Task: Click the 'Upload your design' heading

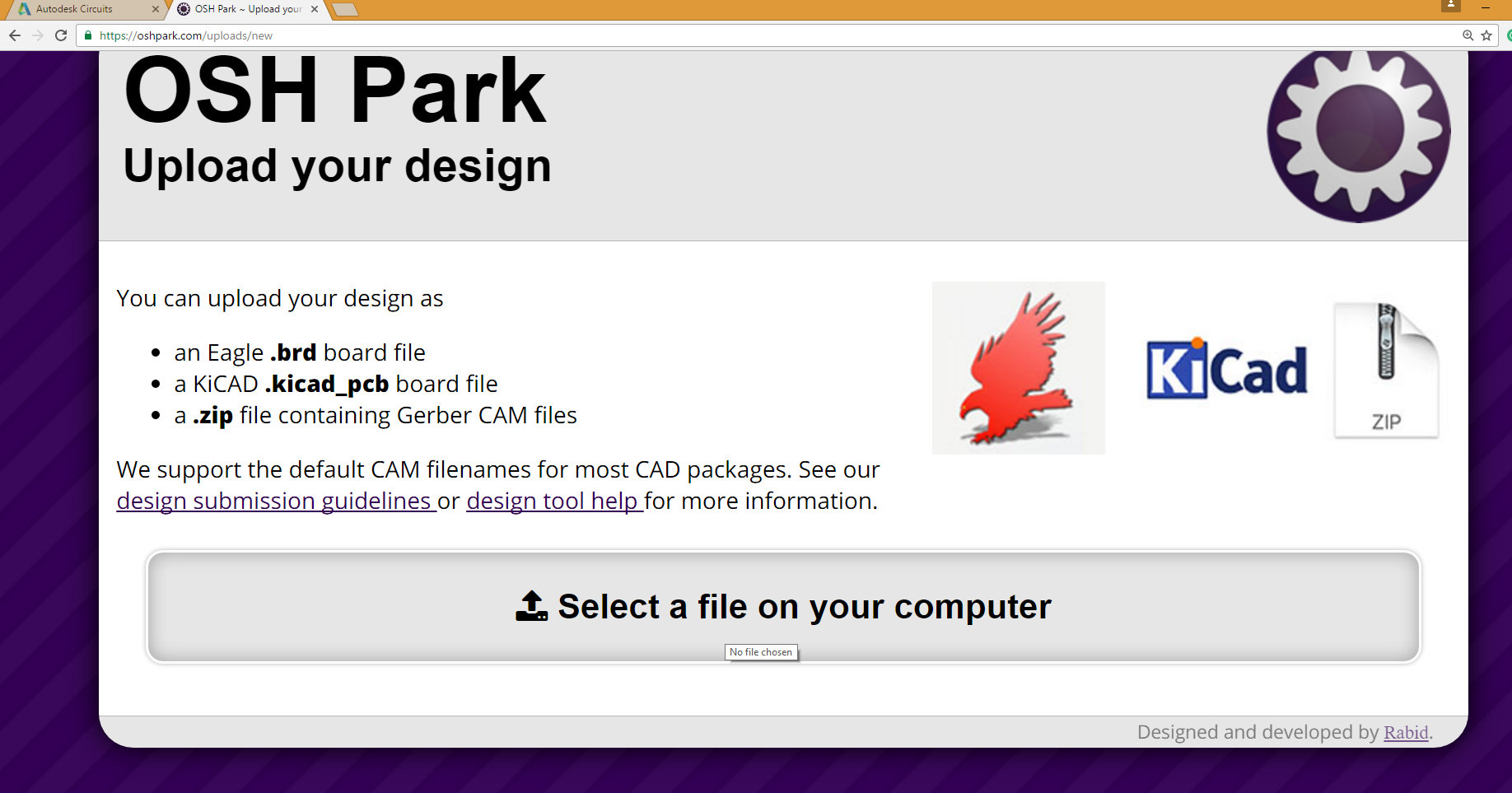Action: point(337,166)
